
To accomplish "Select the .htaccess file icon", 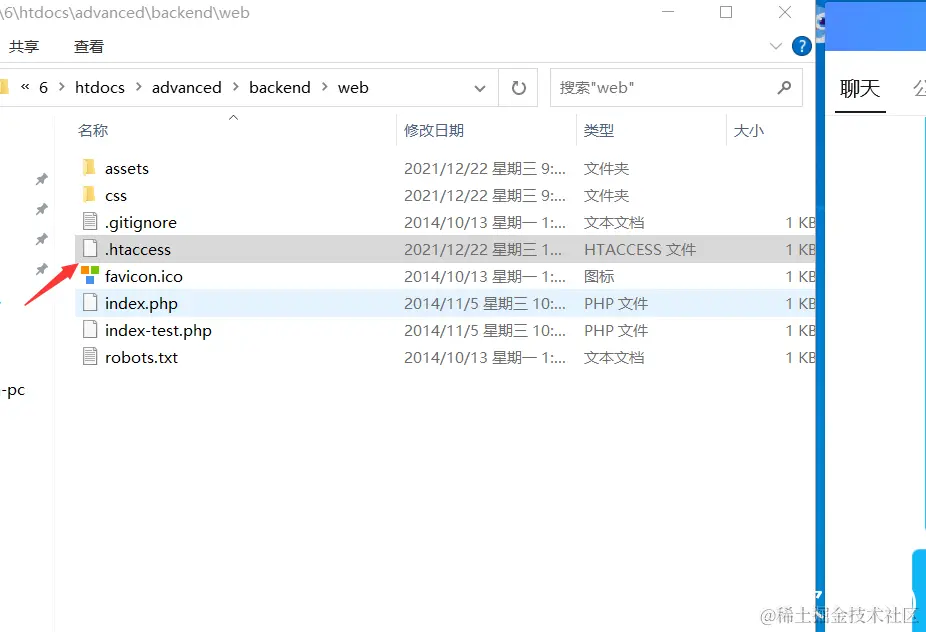I will point(90,249).
